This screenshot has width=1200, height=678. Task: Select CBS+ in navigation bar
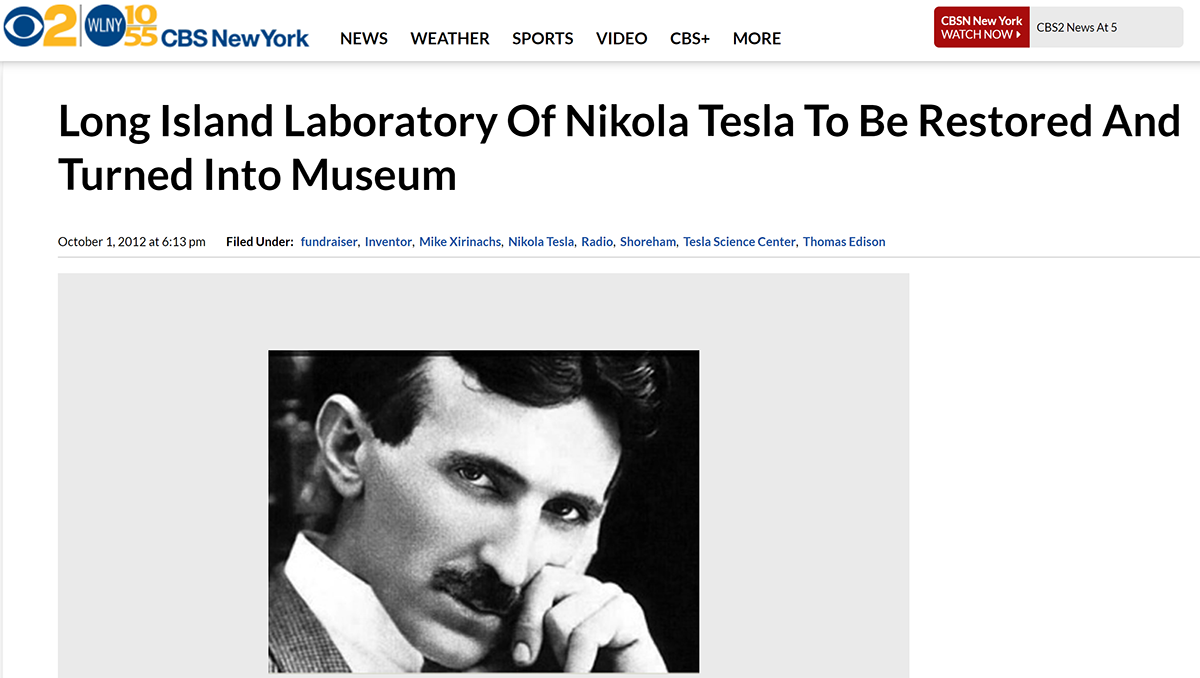[689, 38]
